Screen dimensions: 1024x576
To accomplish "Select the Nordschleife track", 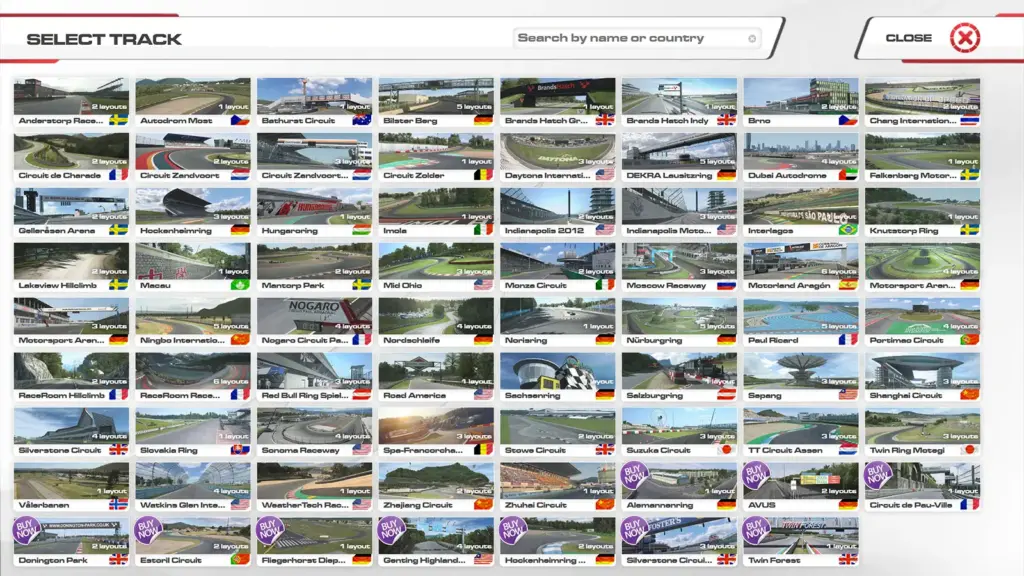I will coord(436,320).
